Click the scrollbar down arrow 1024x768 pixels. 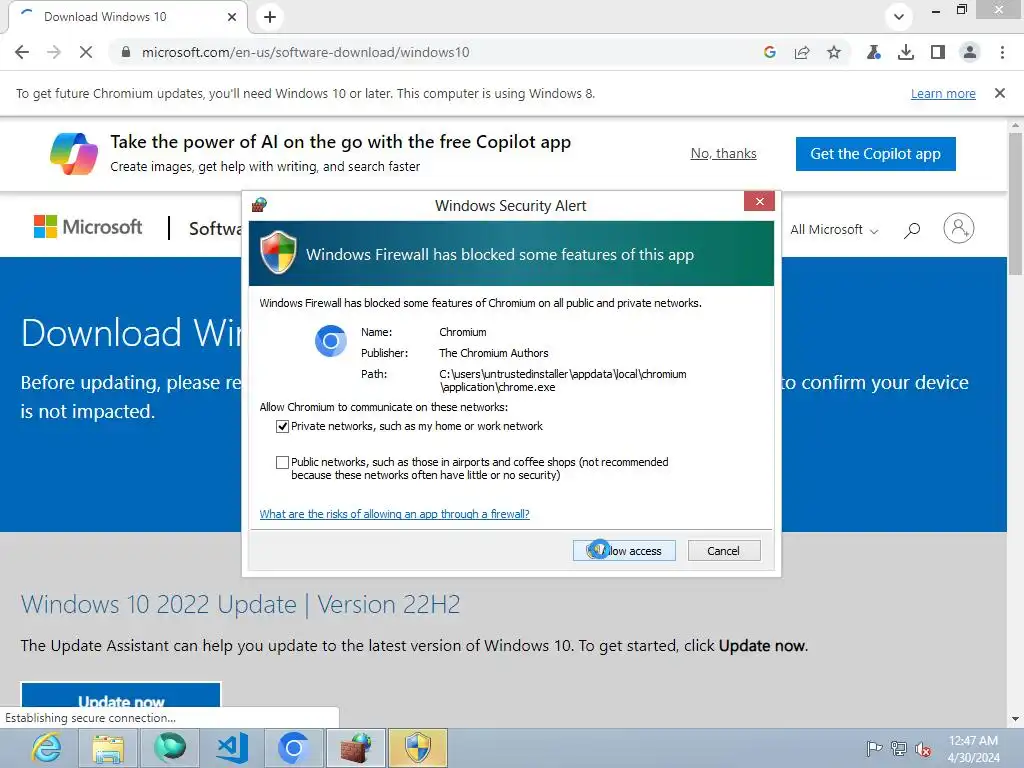pos(1015,719)
